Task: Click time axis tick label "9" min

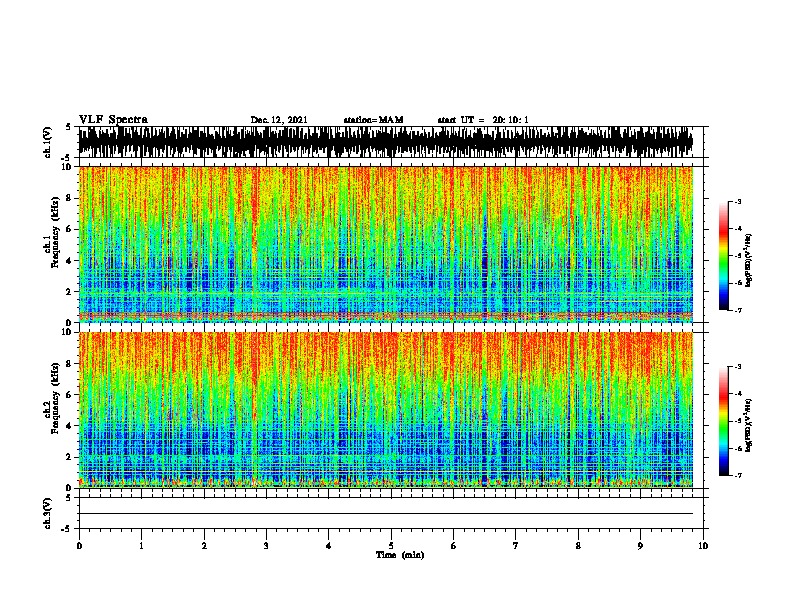Action: 640,546
